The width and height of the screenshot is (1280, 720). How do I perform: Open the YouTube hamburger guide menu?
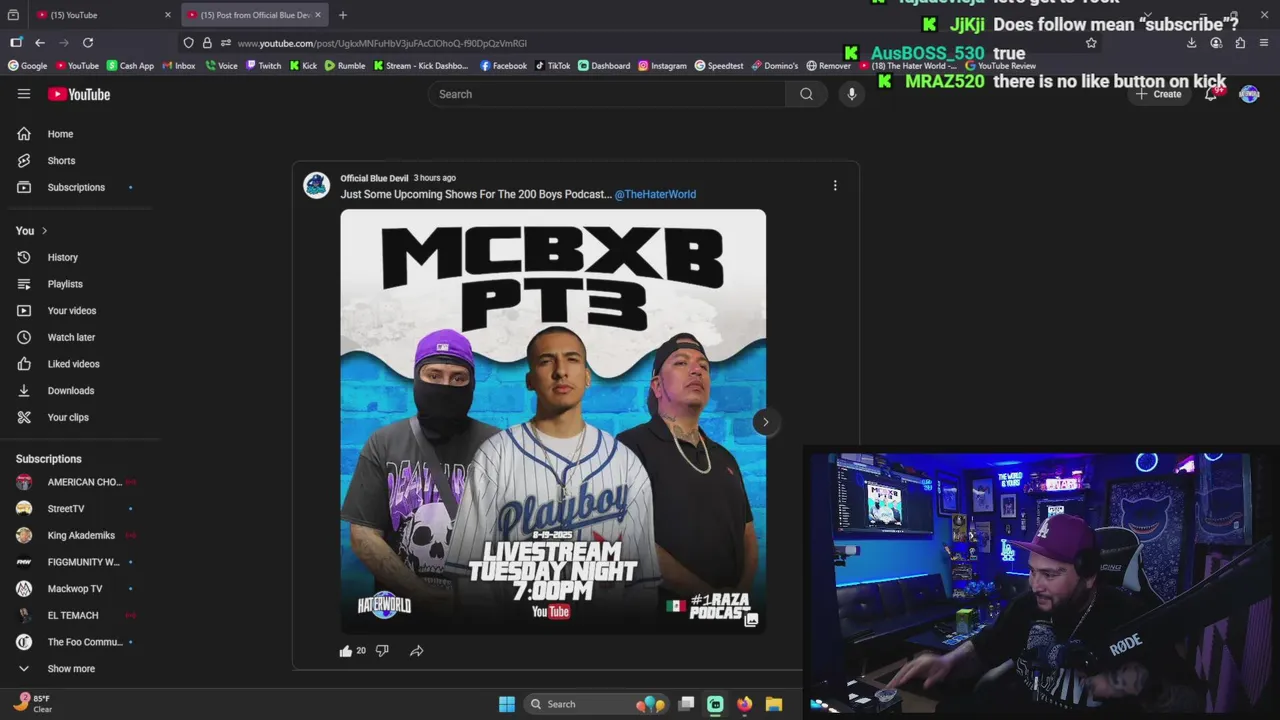(24, 94)
